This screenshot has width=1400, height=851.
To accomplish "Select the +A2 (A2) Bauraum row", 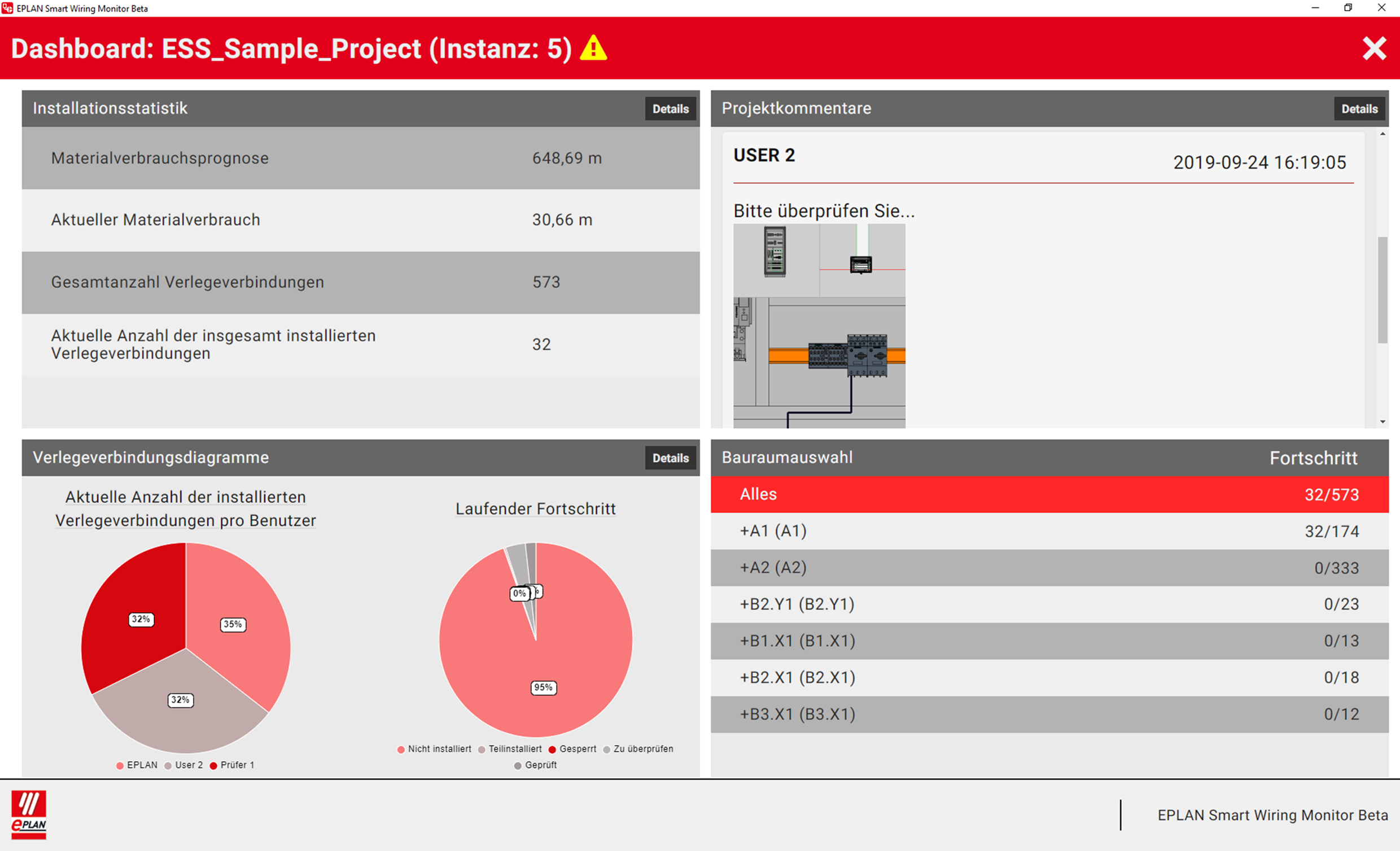I will point(1049,568).
